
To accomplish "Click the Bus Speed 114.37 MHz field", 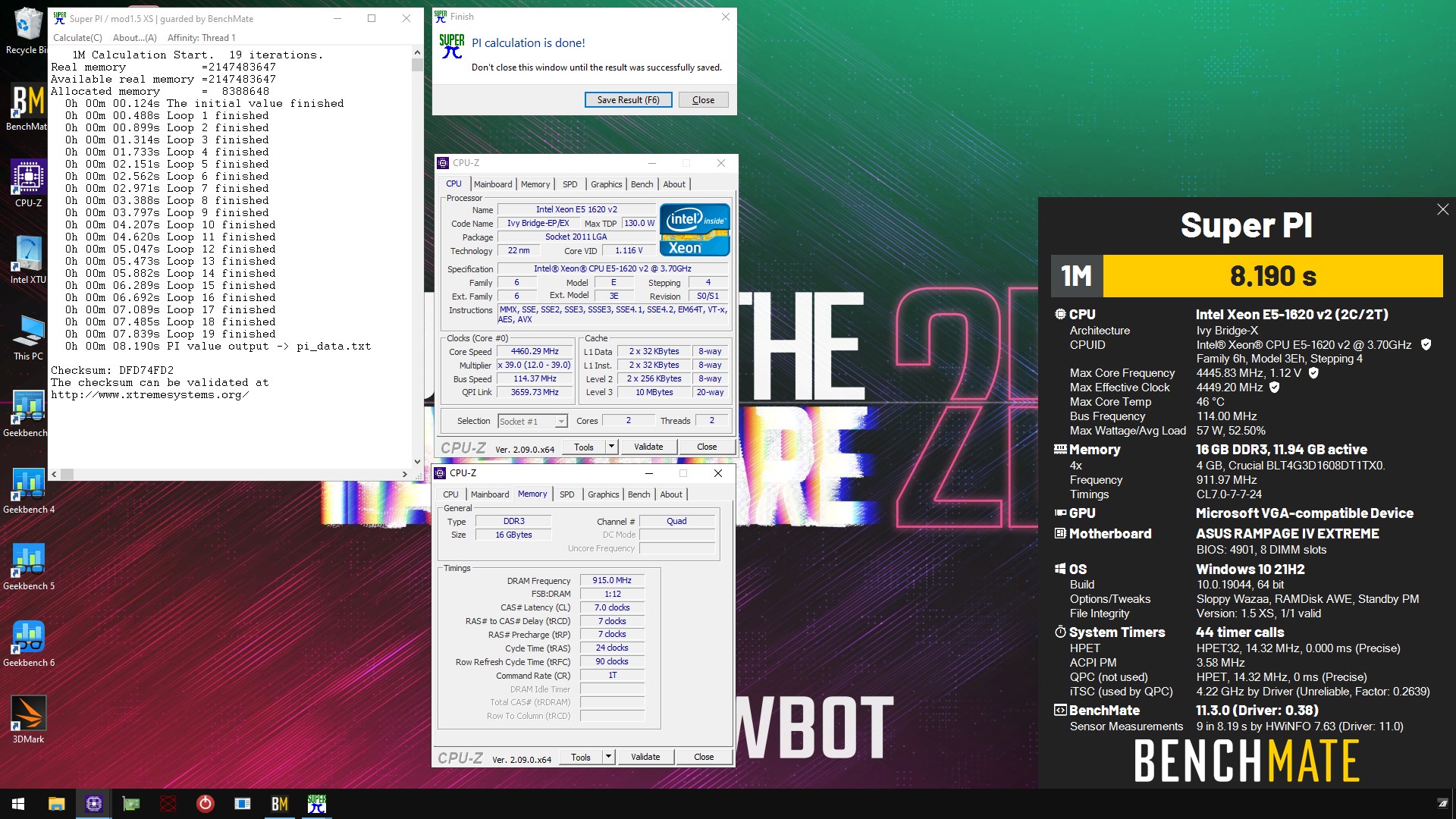I will (x=534, y=378).
